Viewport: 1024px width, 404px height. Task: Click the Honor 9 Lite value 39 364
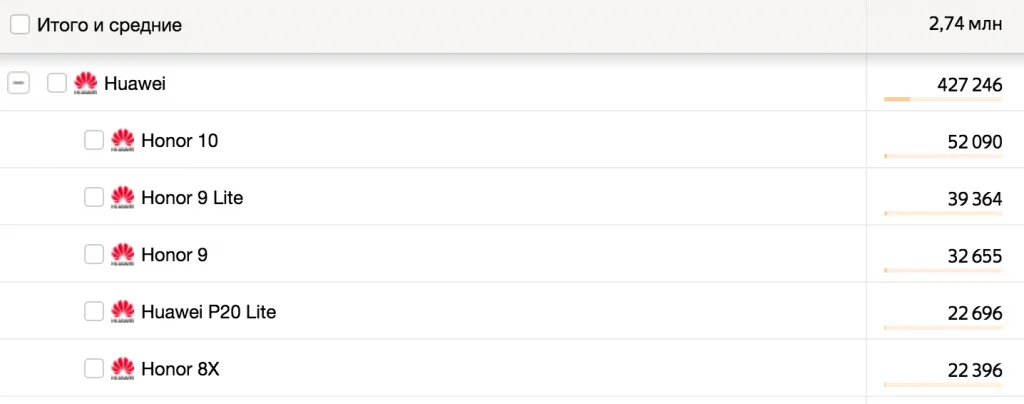[x=974, y=199]
